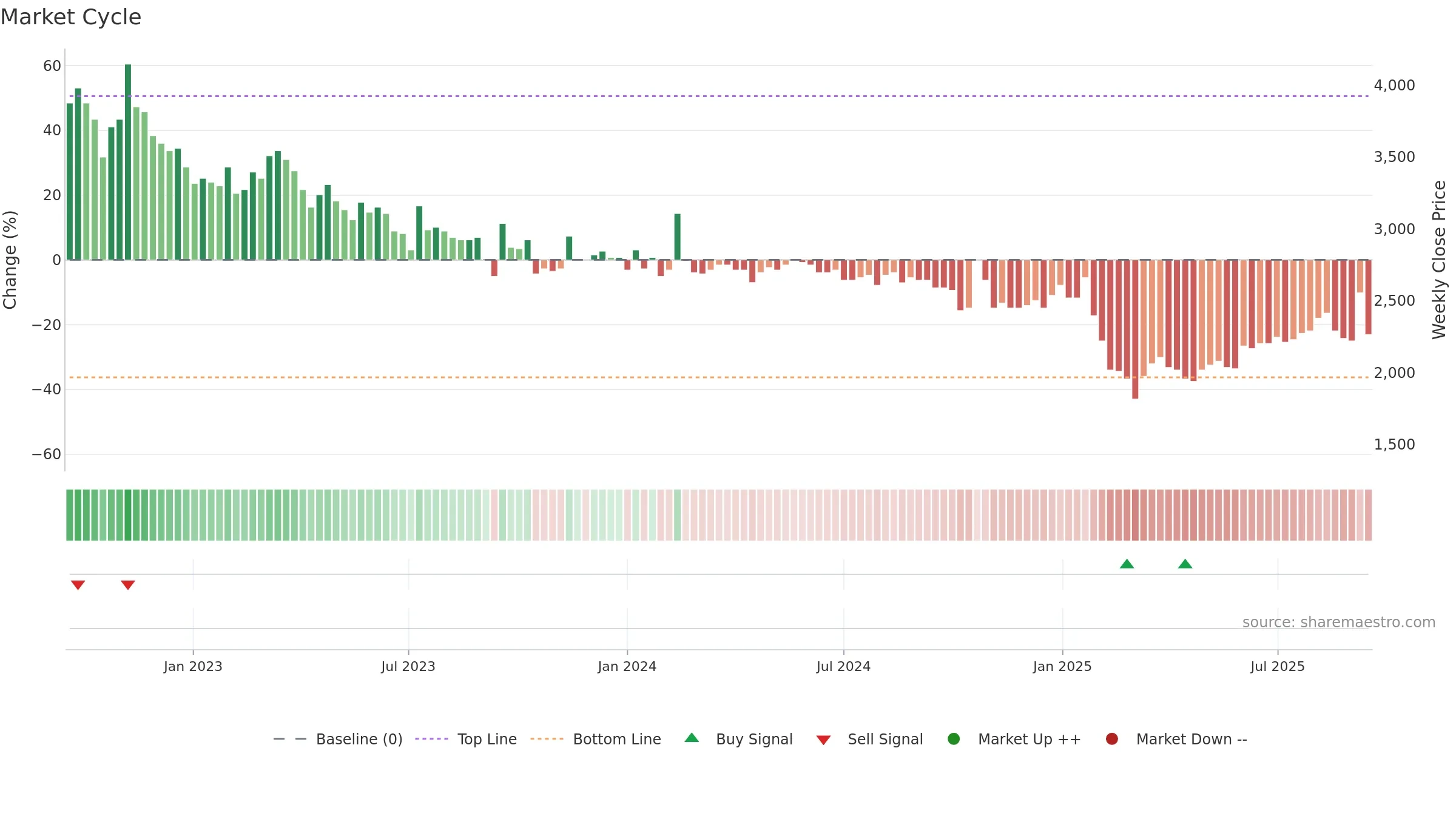
Task: Click the Sell Signal legend entry
Action: click(x=869, y=739)
